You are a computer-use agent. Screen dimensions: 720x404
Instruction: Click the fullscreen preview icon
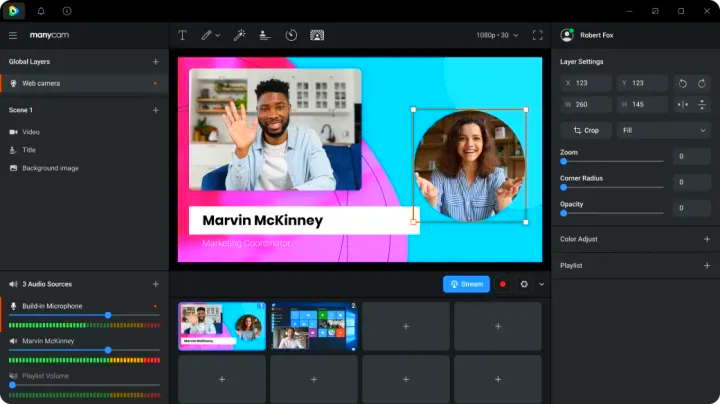[538, 35]
